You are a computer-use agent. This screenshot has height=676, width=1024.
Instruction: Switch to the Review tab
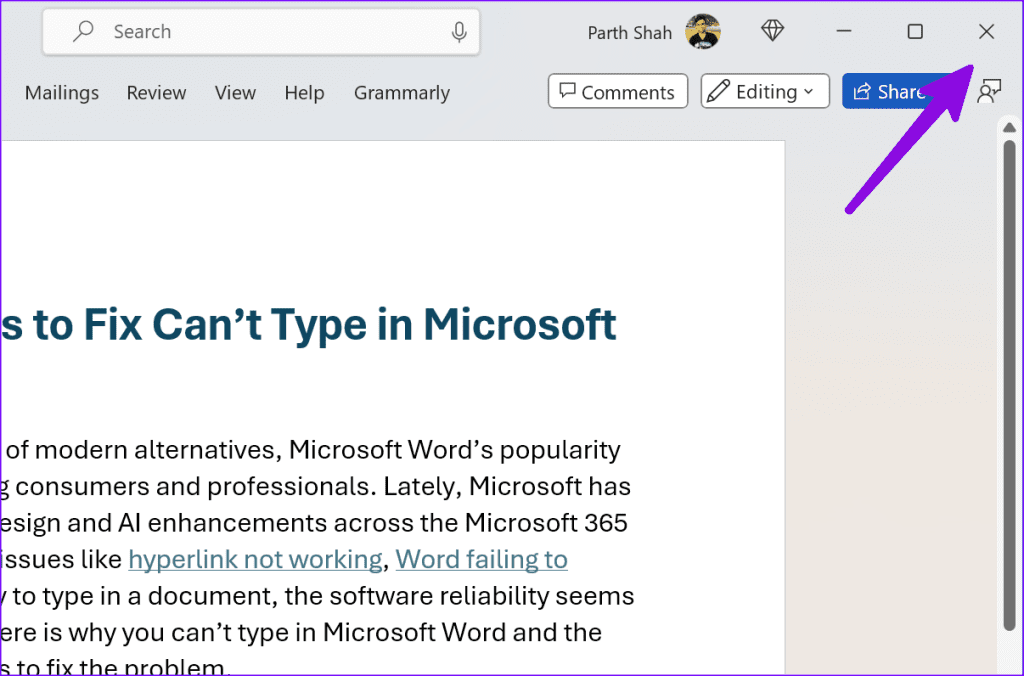tap(156, 93)
